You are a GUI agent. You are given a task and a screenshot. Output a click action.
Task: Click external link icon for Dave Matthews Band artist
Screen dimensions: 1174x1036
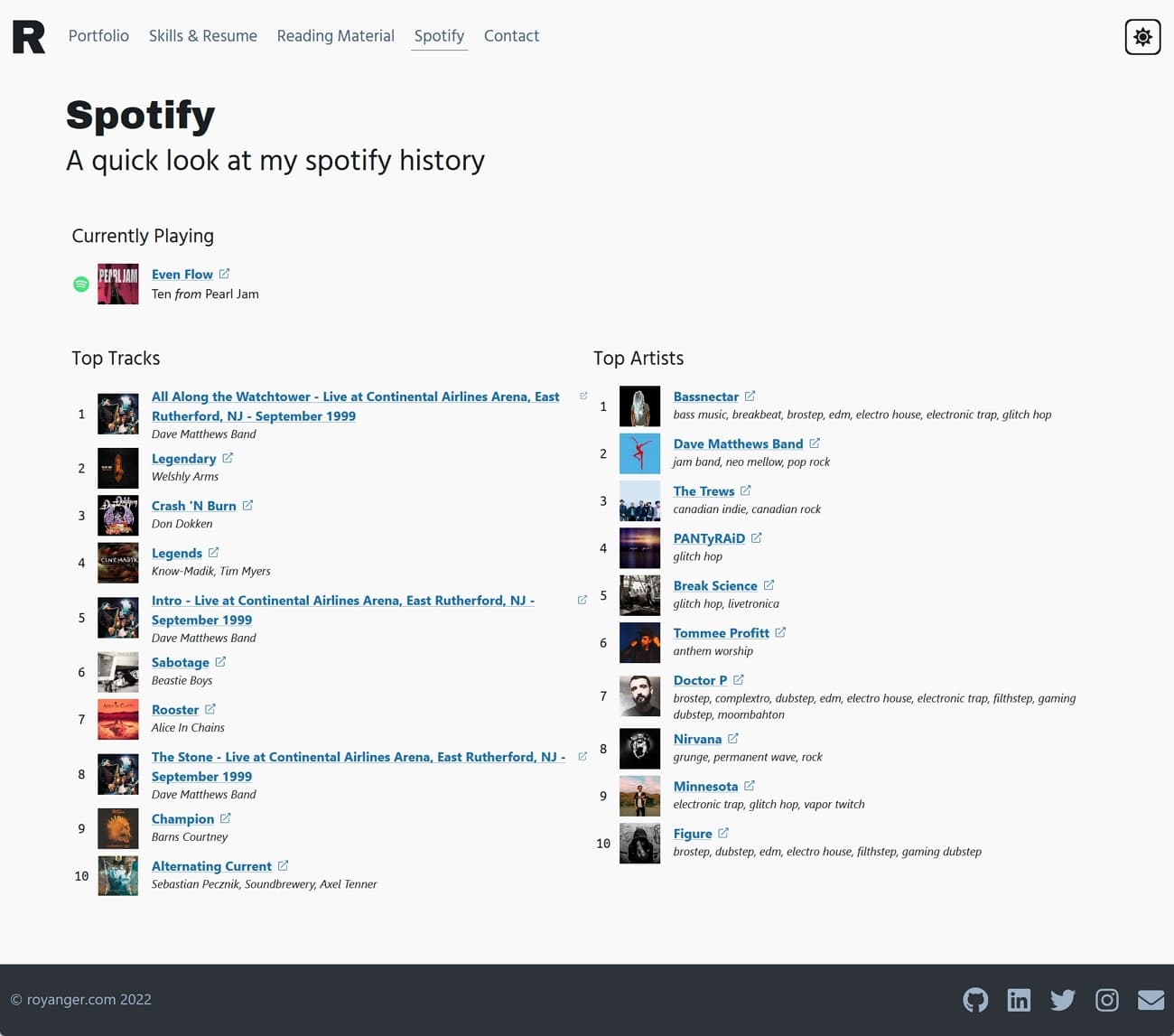pos(815,443)
